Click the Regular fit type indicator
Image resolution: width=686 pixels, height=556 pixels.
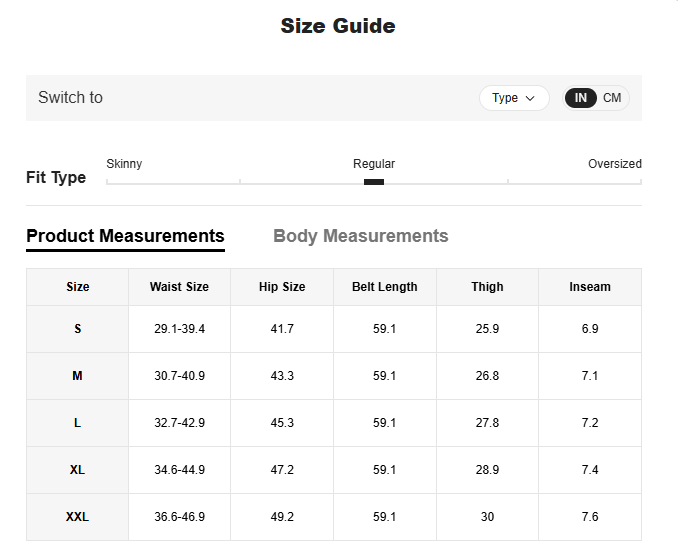(x=374, y=181)
